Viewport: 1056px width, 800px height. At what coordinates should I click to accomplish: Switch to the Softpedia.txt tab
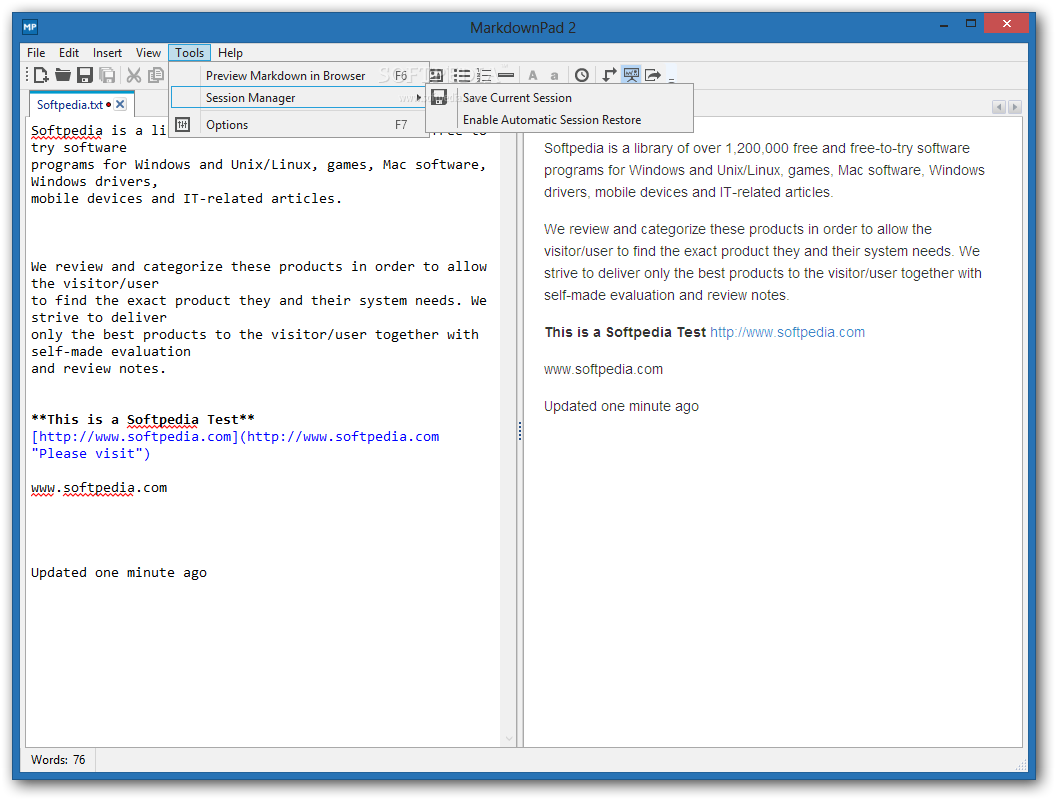(70, 104)
